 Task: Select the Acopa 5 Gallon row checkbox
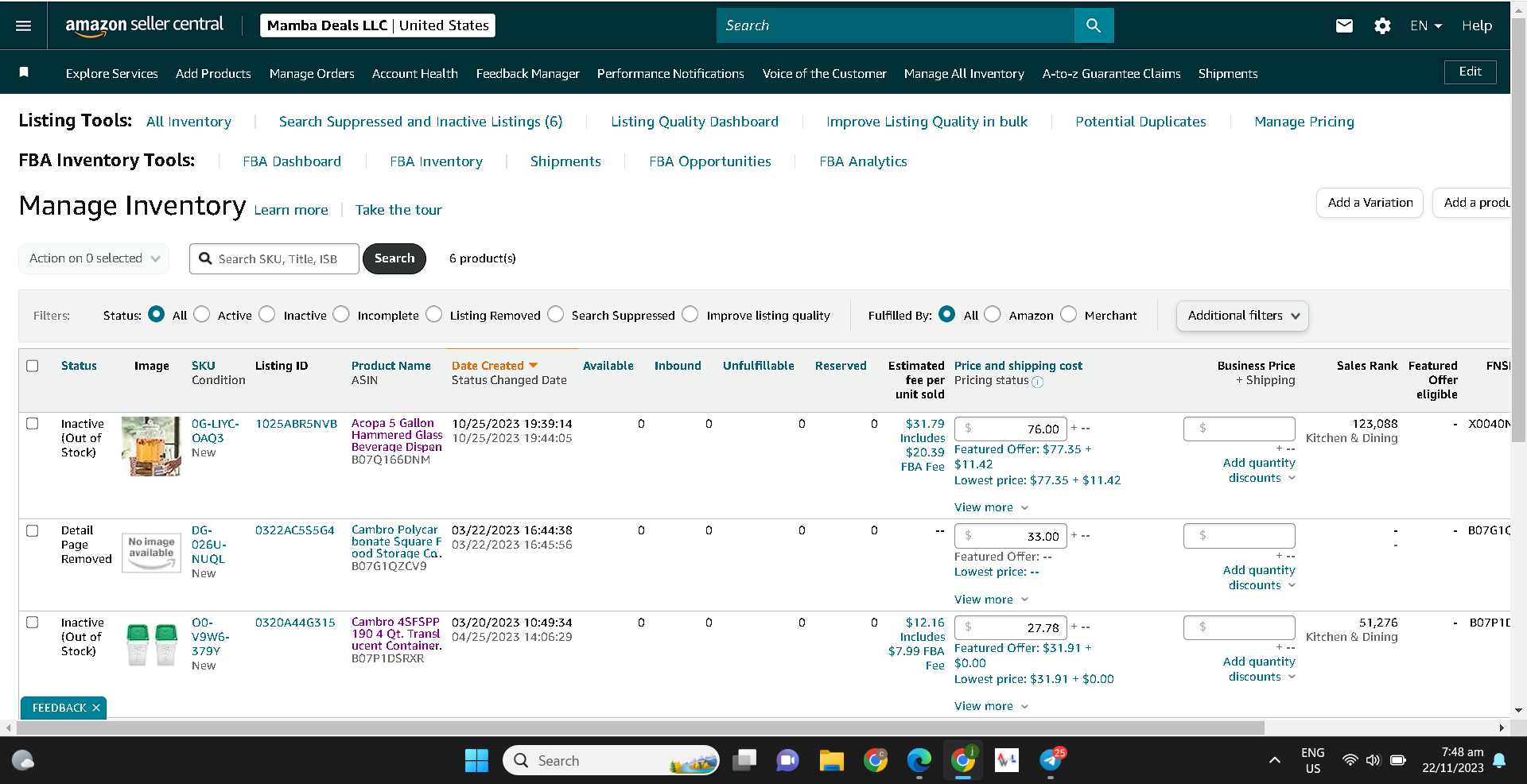click(33, 424)
